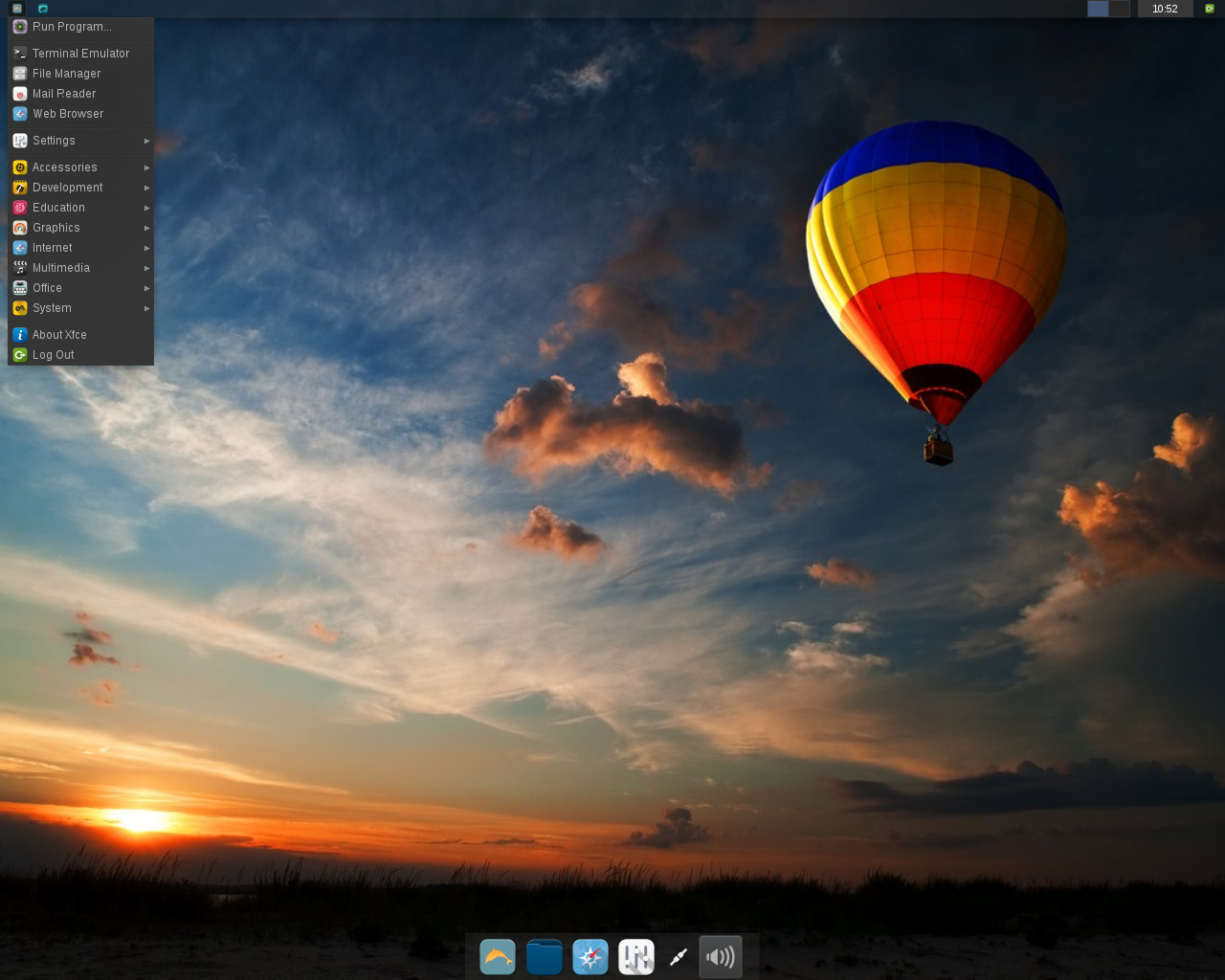This screenshot has height=980, width=1225.
Task: Open the mixer sliders settings icon in dock
Action: click(636, 957)
